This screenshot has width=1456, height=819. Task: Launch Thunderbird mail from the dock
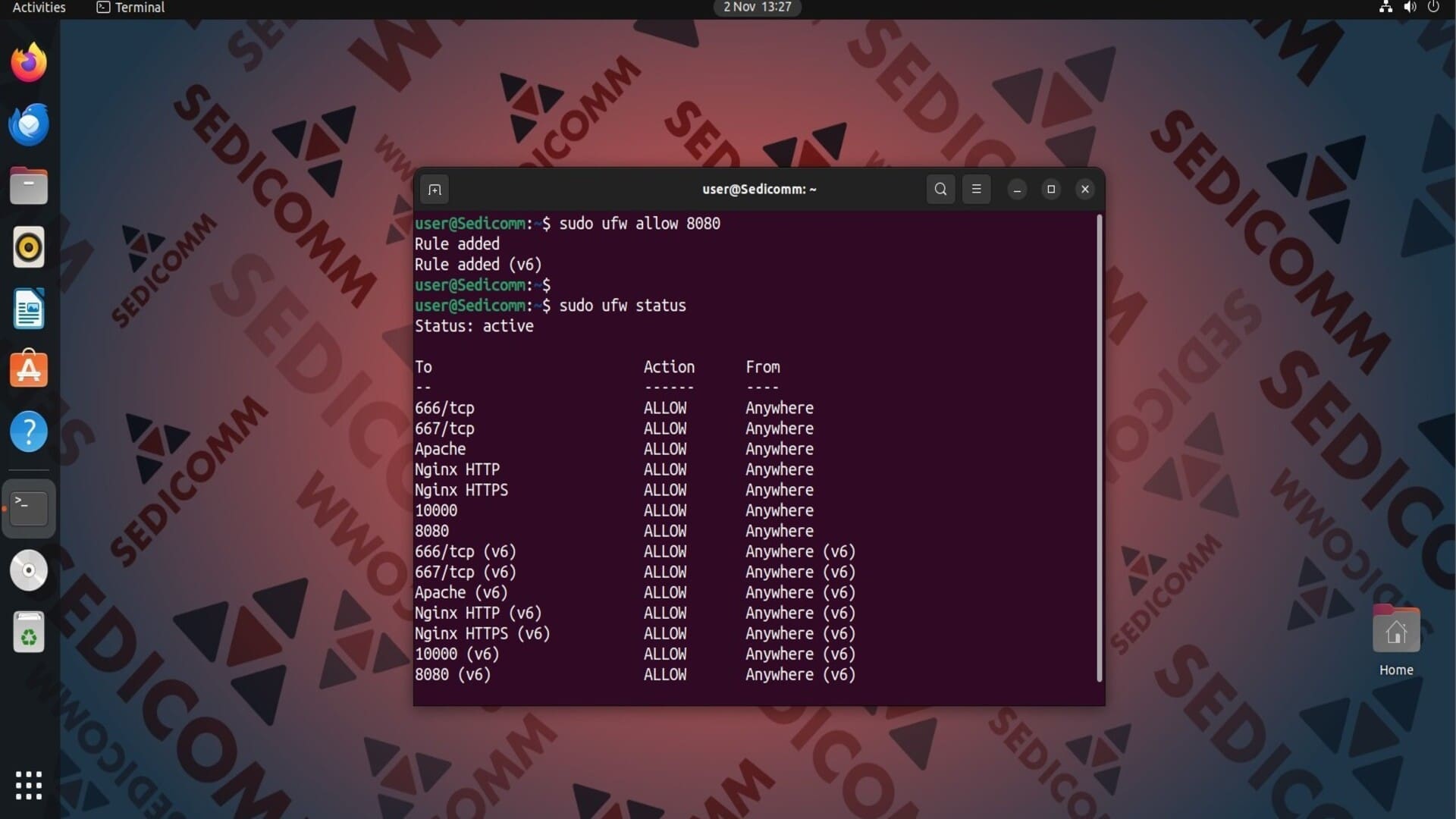pos(29,124)
